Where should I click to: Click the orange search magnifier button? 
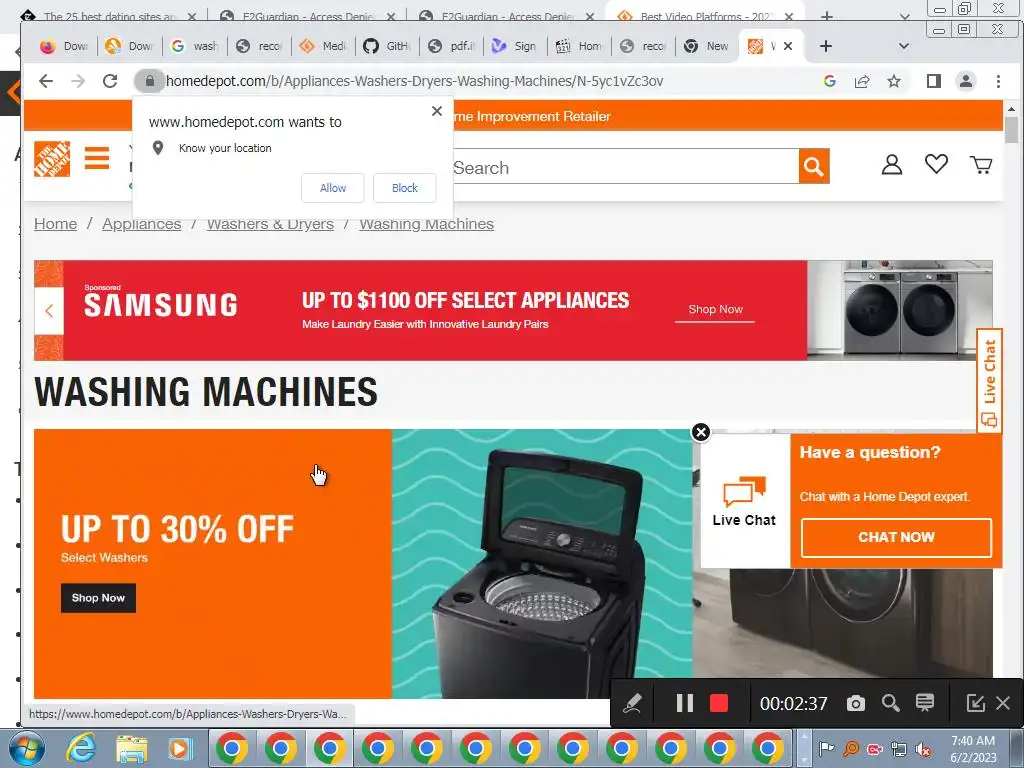(x=814, y=167)
